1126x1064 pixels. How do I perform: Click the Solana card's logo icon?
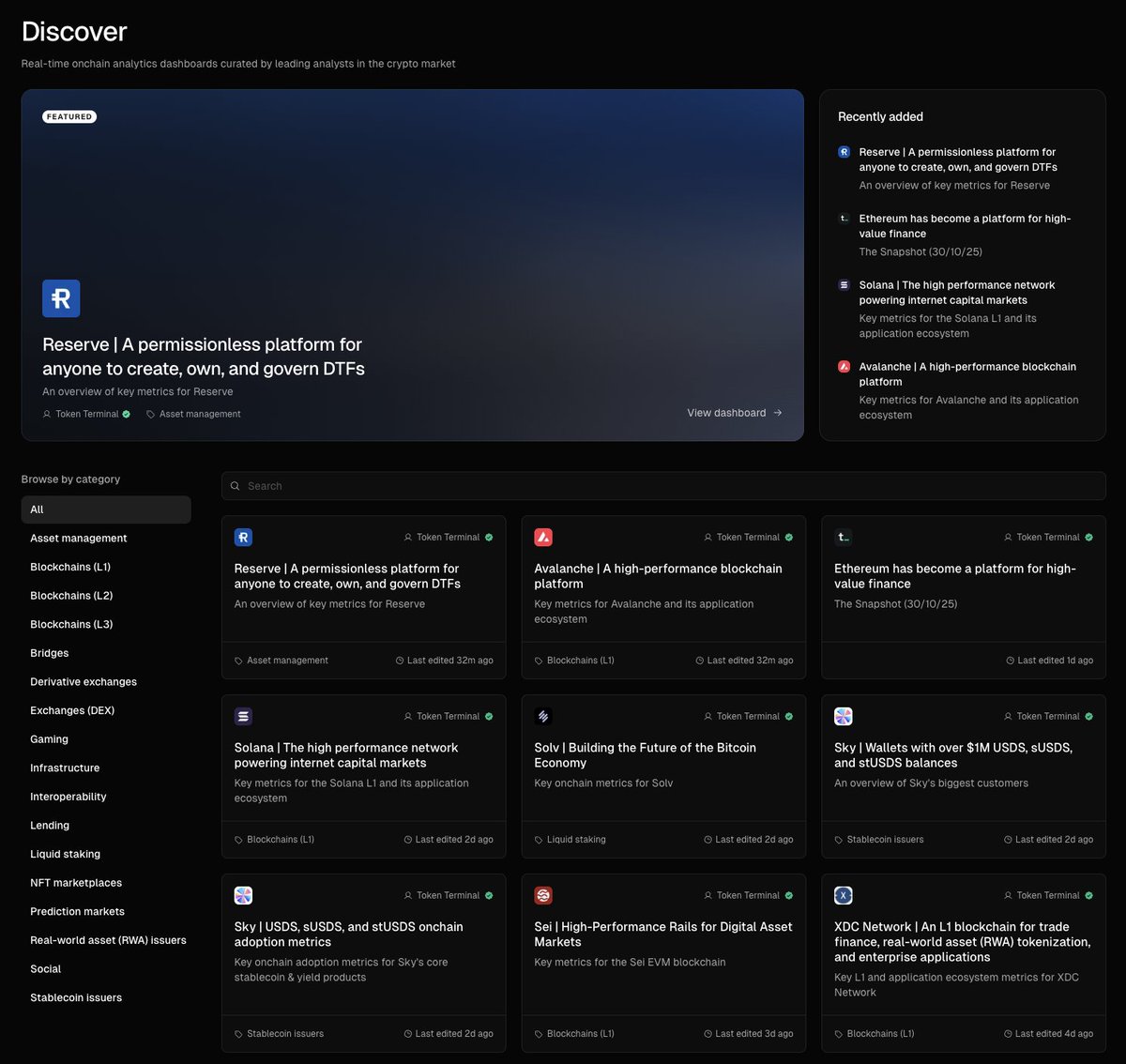(243, 716)
